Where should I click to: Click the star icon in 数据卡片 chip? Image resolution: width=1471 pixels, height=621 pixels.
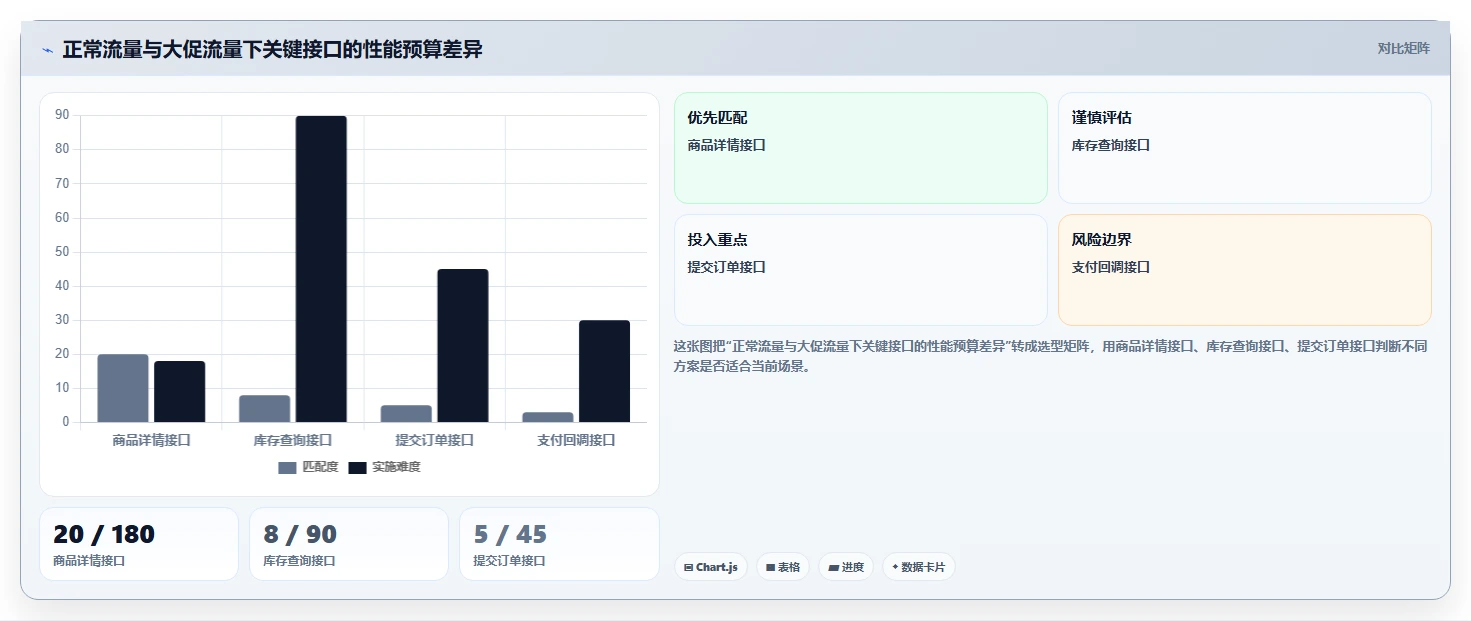(895, 567)
